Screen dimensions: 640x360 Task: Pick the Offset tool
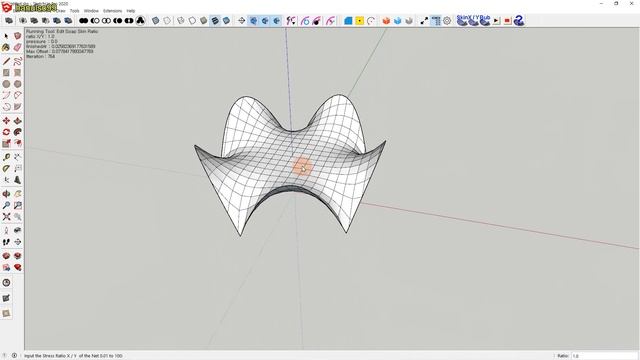point(18,143)
